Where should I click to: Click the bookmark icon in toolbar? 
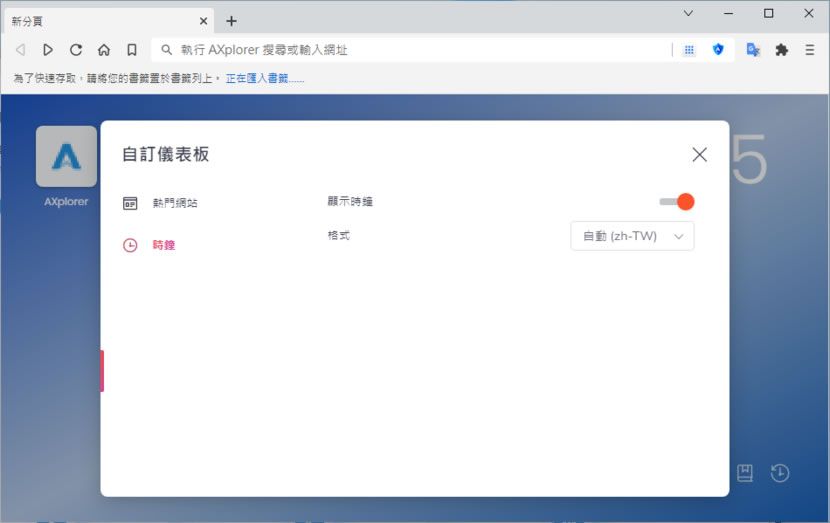[132, 50]
